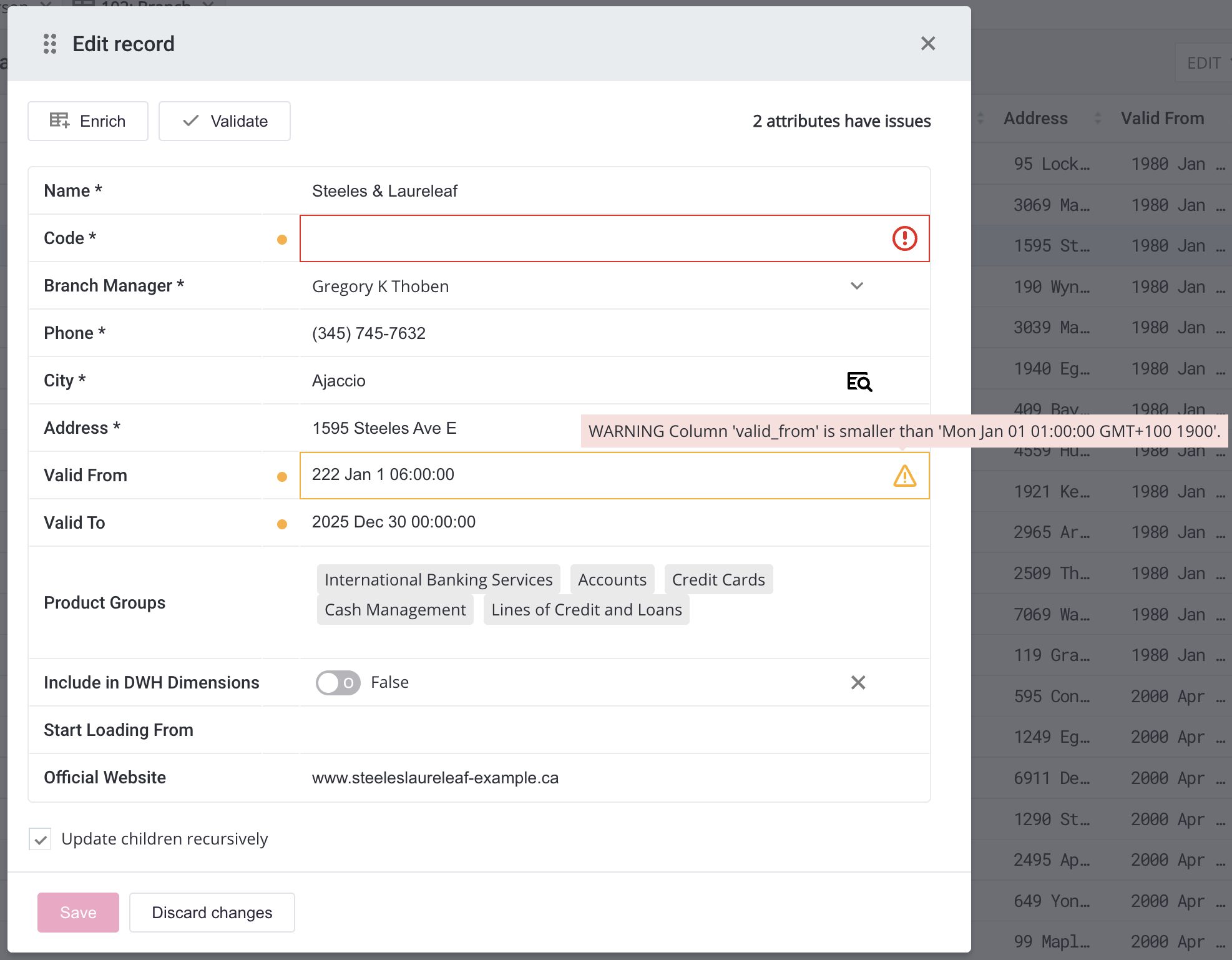
Task: Click the Save button
Action: click(78, 913)
